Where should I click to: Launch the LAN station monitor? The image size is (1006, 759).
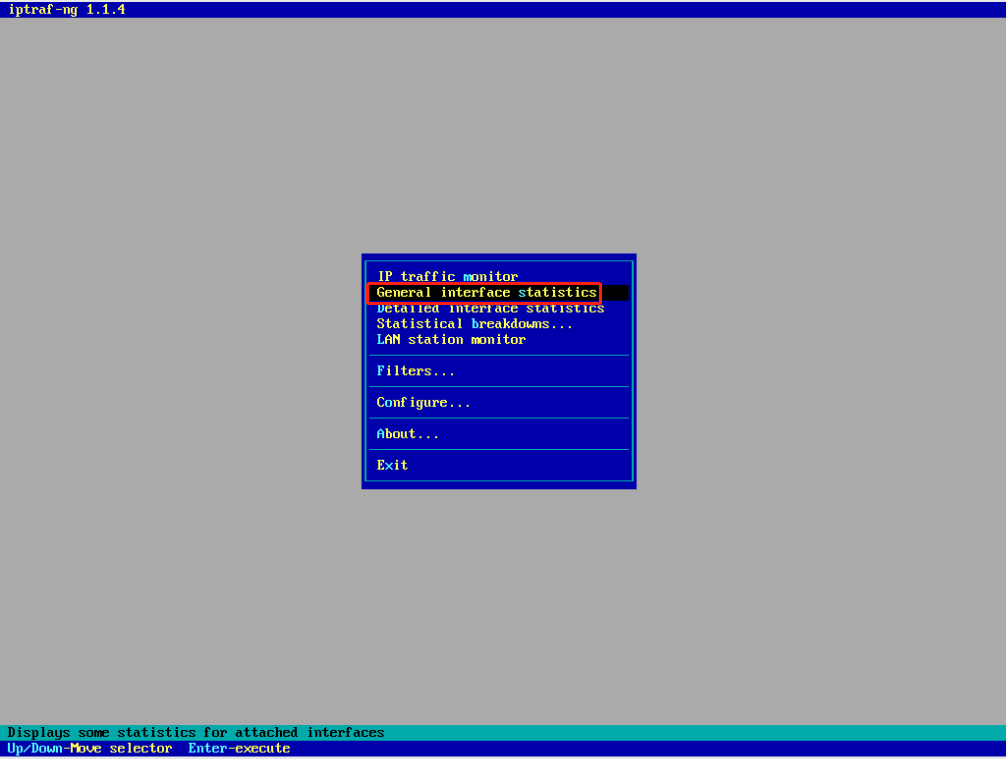tap(451, 340)
